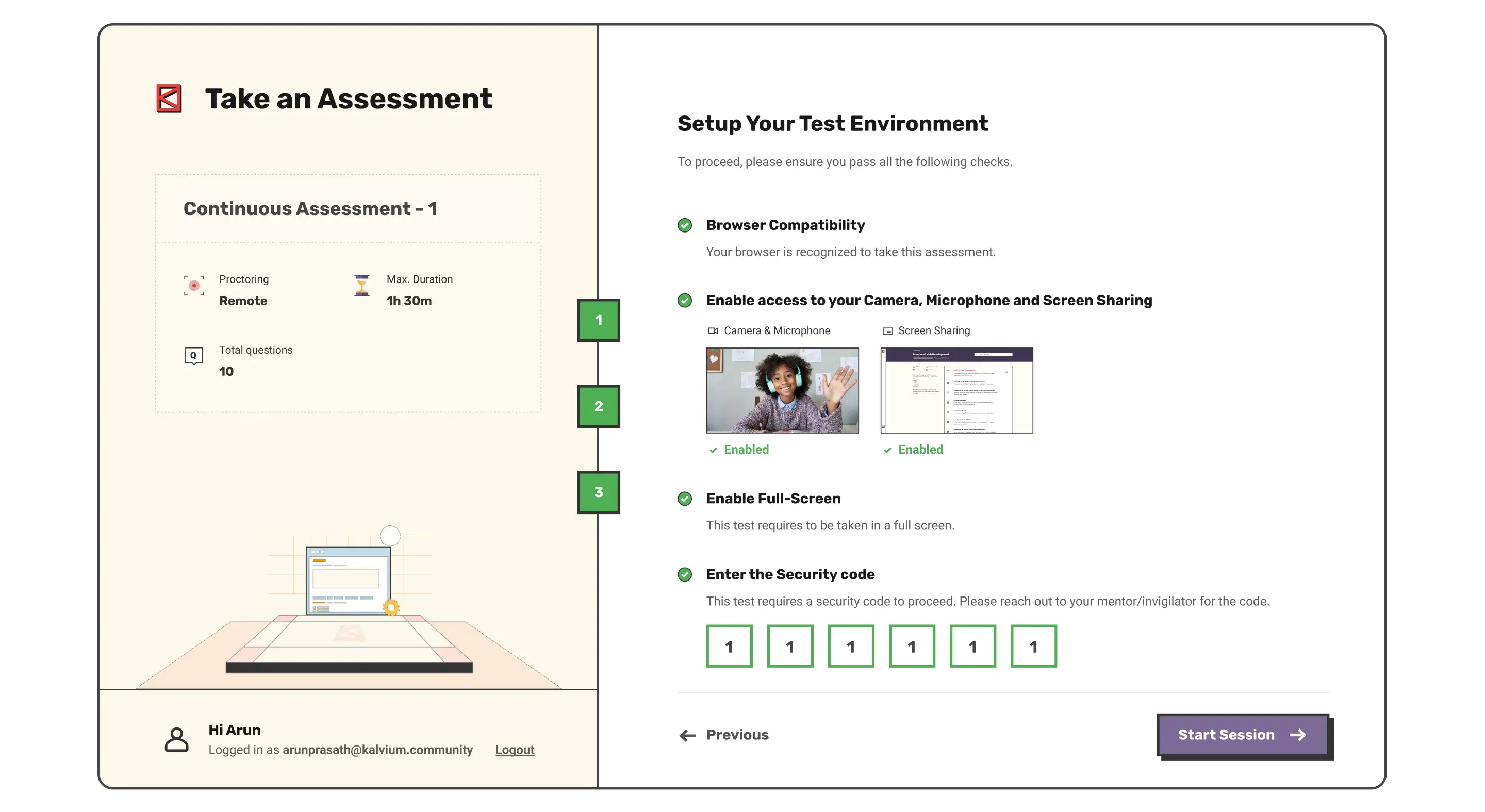Click the camera icon beside Camera & Microphone
Viewport: 1485px width, 812px height.
(x=713, y=331)
